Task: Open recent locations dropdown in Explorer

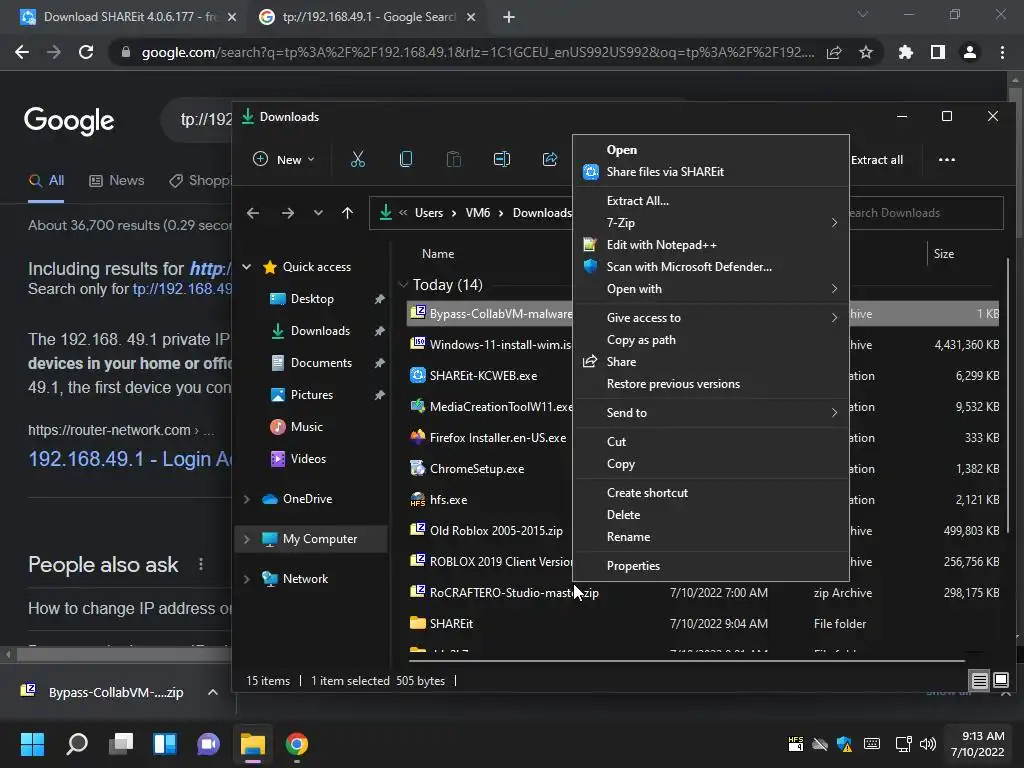Action: (x=318, y=213)
